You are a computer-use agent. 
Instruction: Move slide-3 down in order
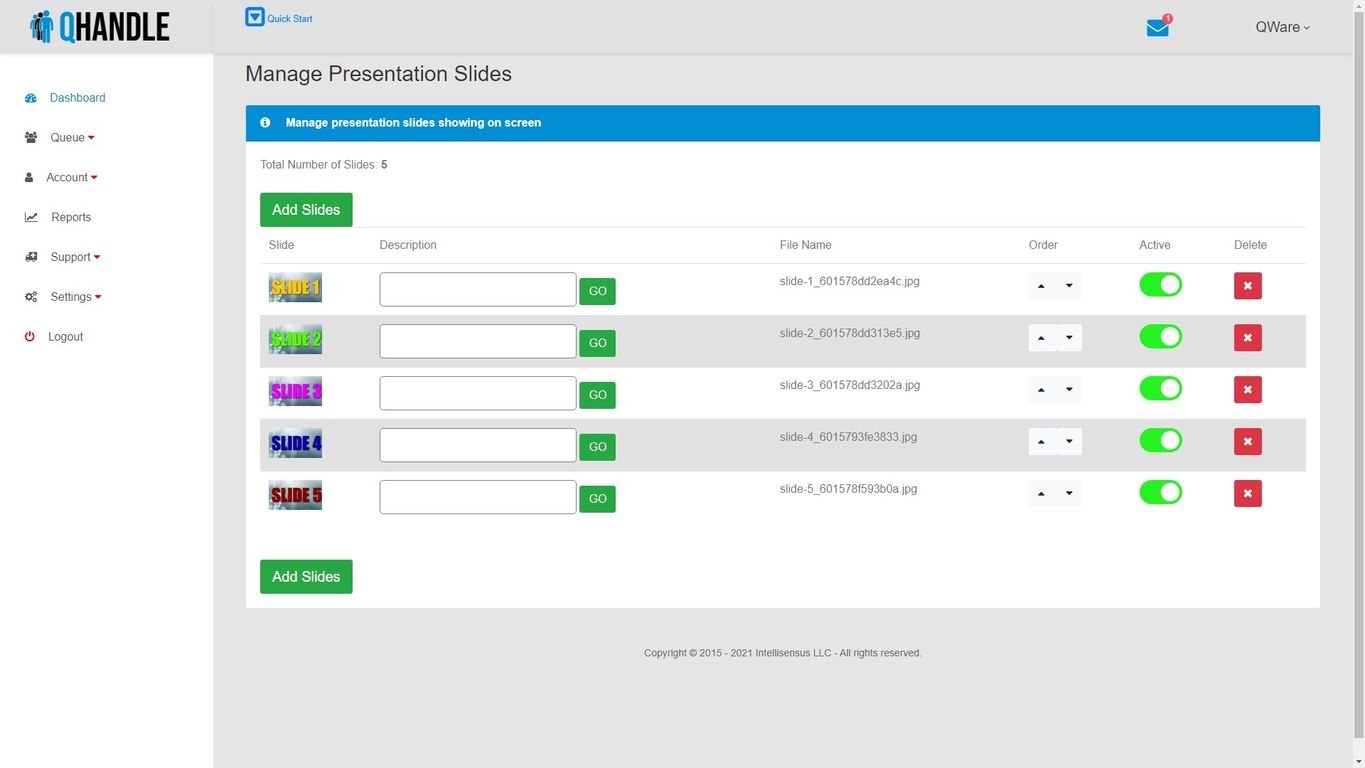(x=1069, y=390)
